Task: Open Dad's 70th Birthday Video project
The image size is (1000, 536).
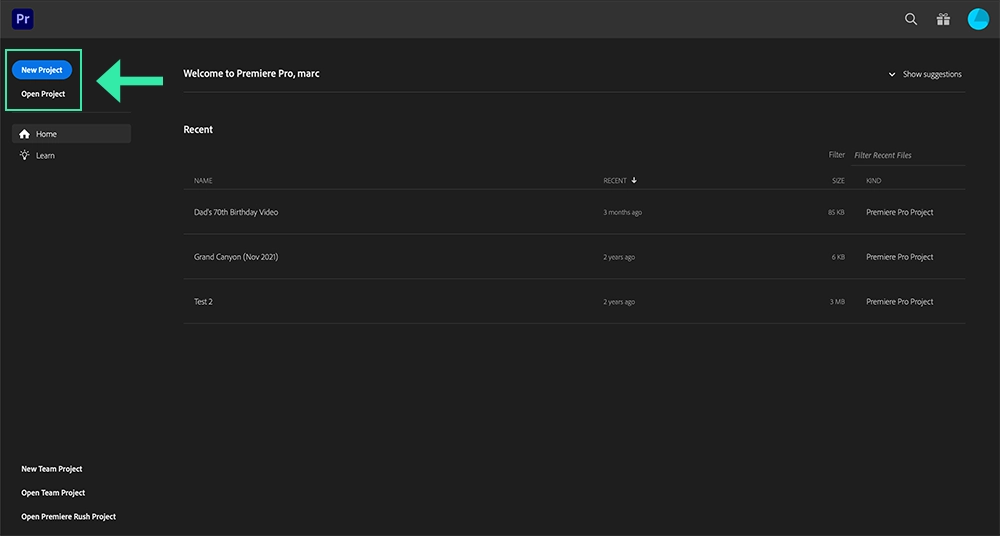Action: 236,212
